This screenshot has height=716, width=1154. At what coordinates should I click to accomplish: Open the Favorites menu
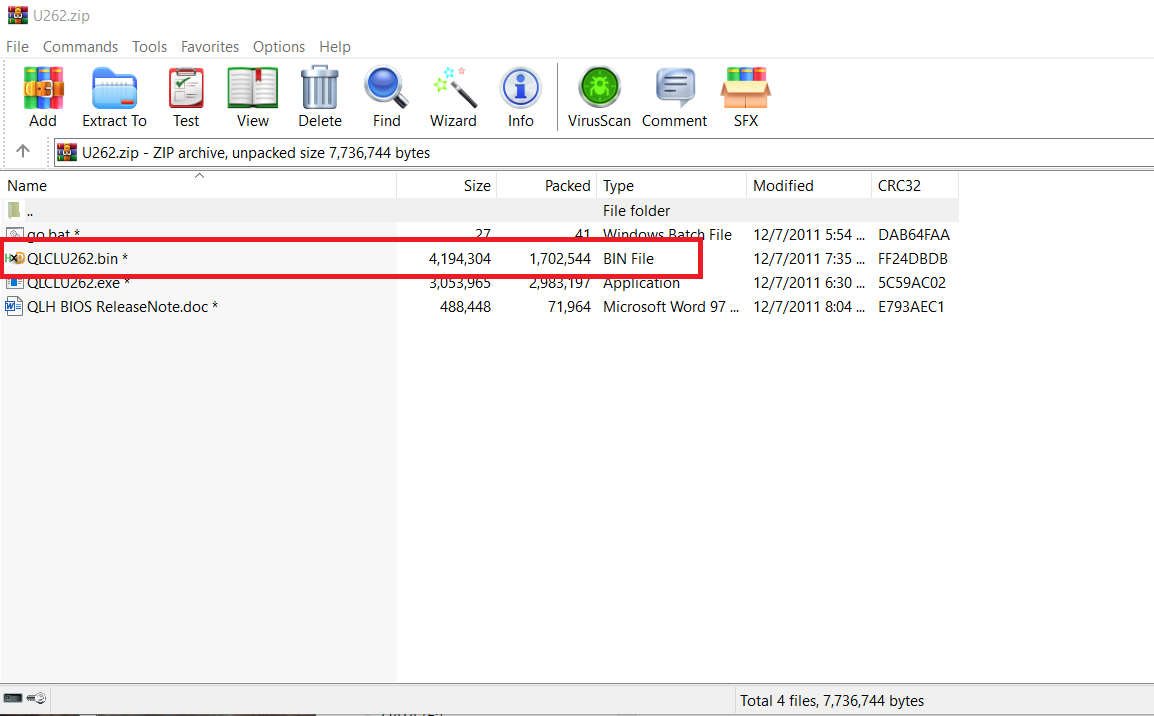click(x=210, y=46)
